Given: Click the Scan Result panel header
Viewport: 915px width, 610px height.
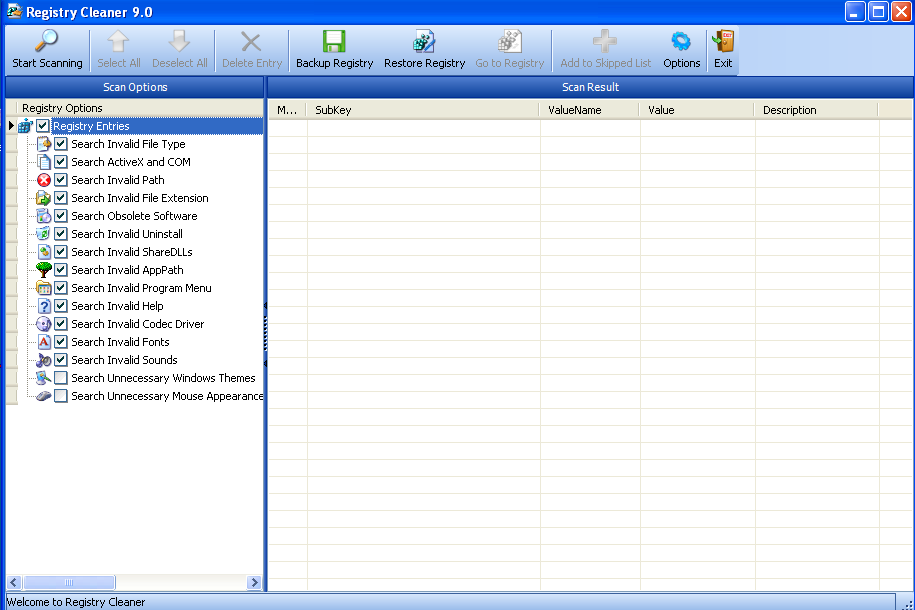Looking at the screenshot, I should 590,87.
